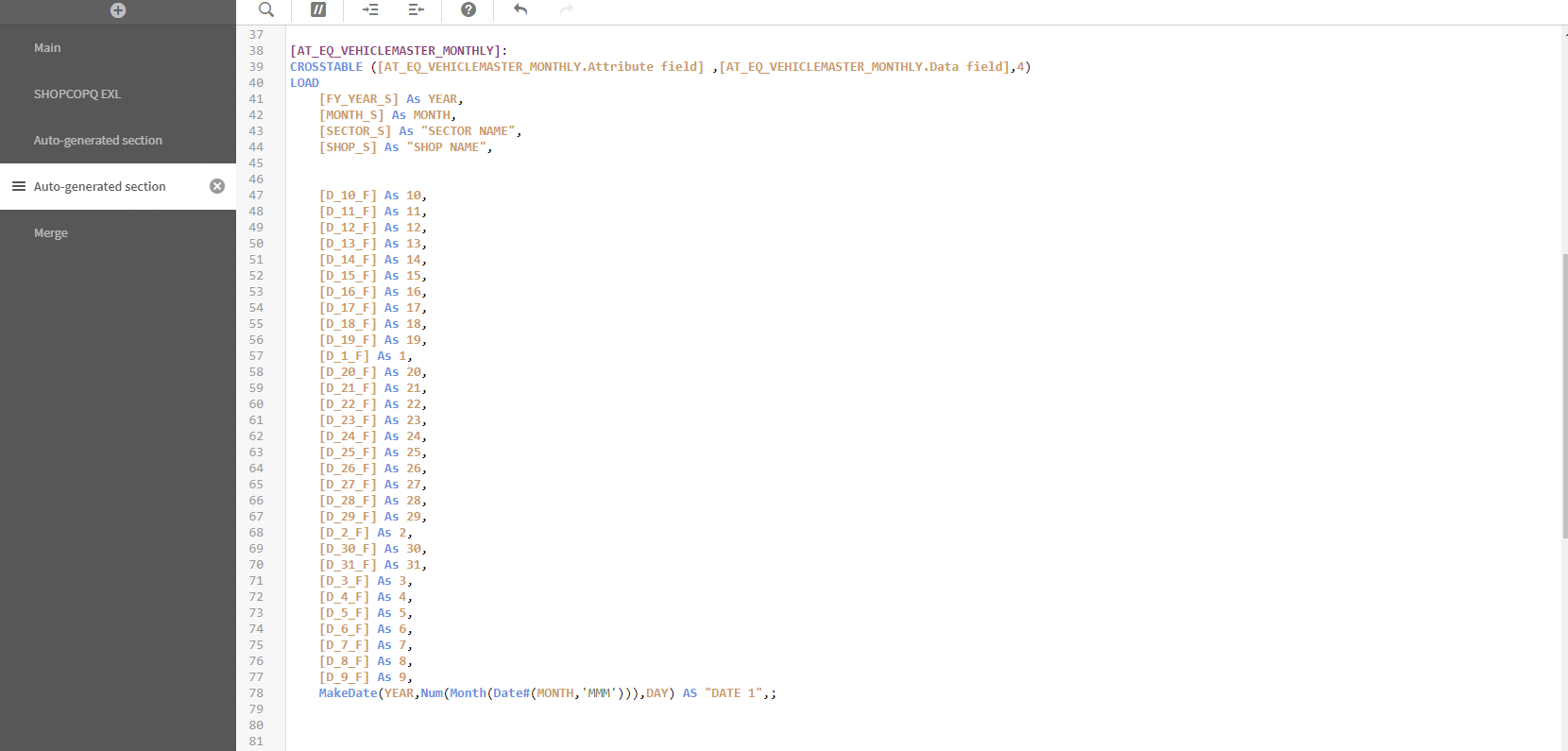Click the MakeDate function call
Screen dimensions: 1568x751
[x=348, y=693]
